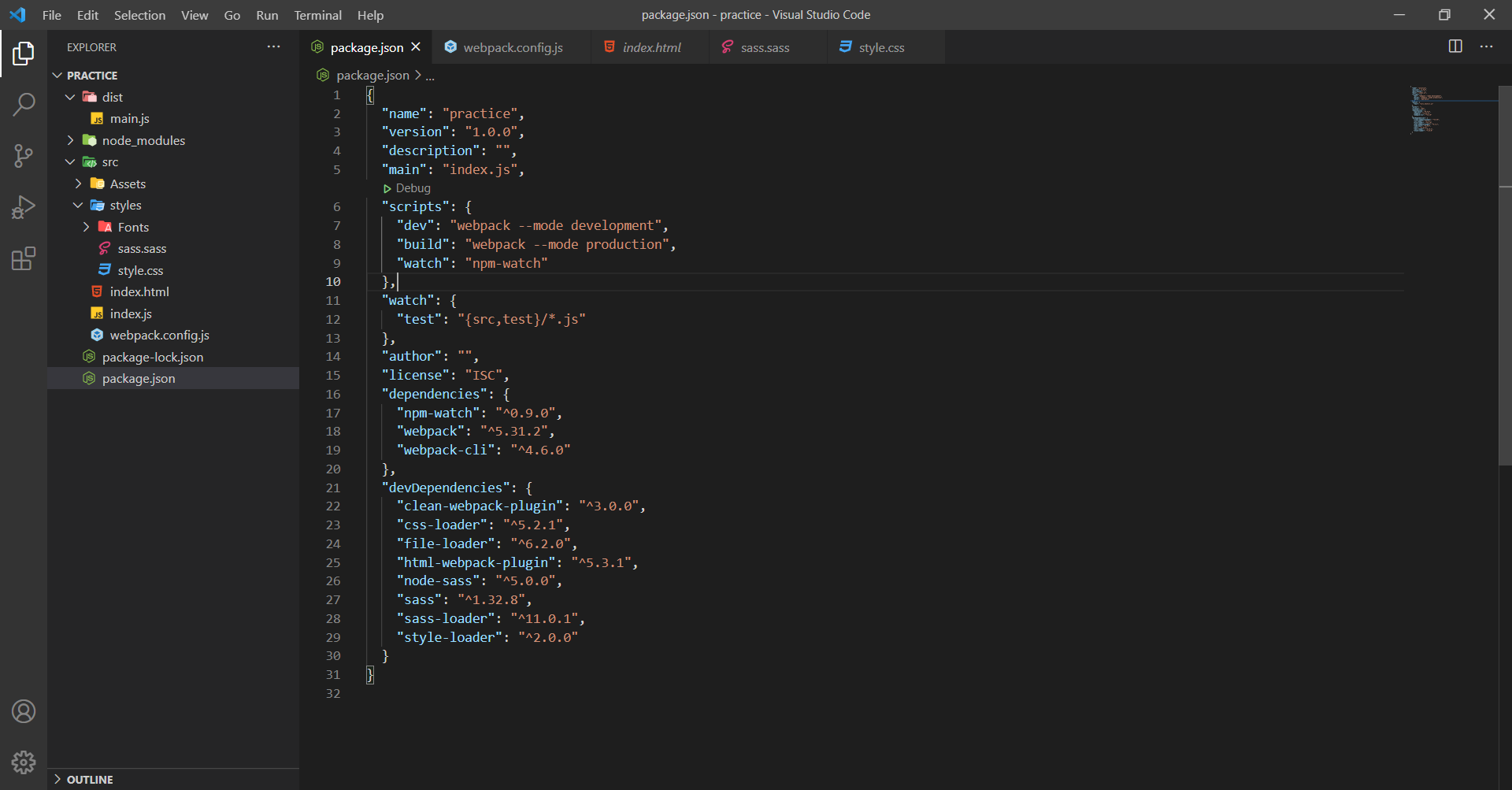Expand the OUTLINE section
Image resolution: width=1512 pixels, height=790 pixels.
(57, 779)
